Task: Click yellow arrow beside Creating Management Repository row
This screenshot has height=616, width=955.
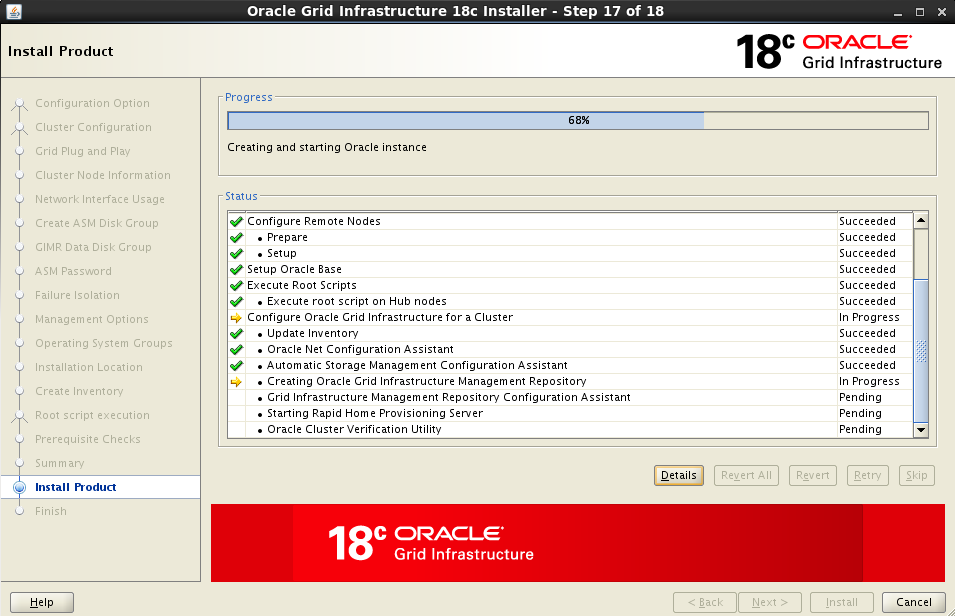Action: click(236, 382)
